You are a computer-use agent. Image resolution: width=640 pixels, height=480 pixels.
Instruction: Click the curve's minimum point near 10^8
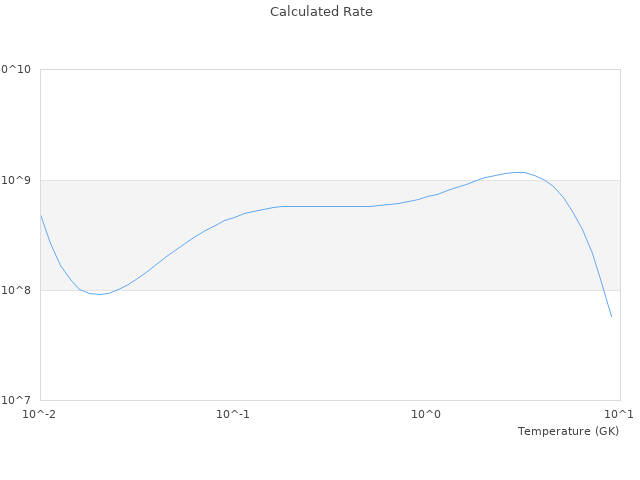[x=99, y=294]
